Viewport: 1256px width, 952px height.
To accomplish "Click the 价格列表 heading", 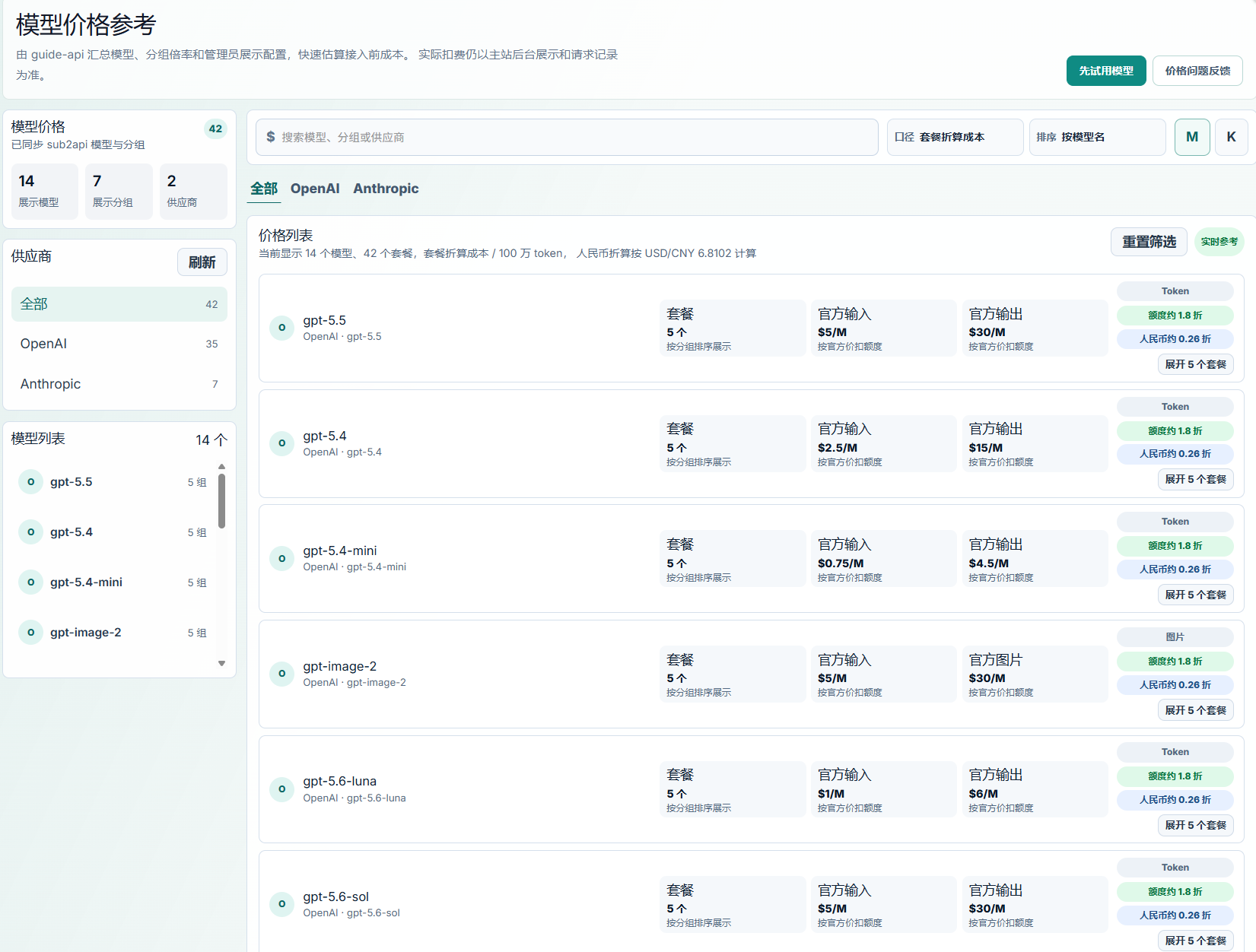I will click(x=286, y=236).
